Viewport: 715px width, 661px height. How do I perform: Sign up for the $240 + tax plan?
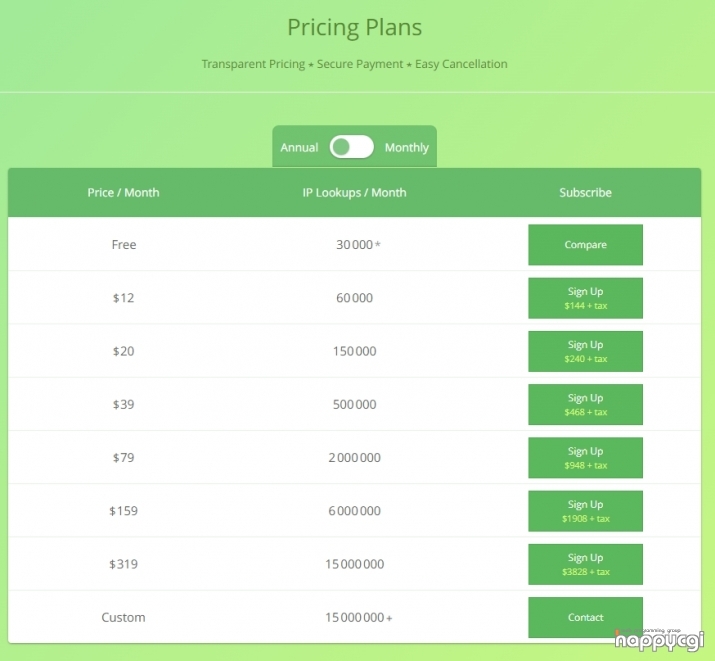coord(585,351)
